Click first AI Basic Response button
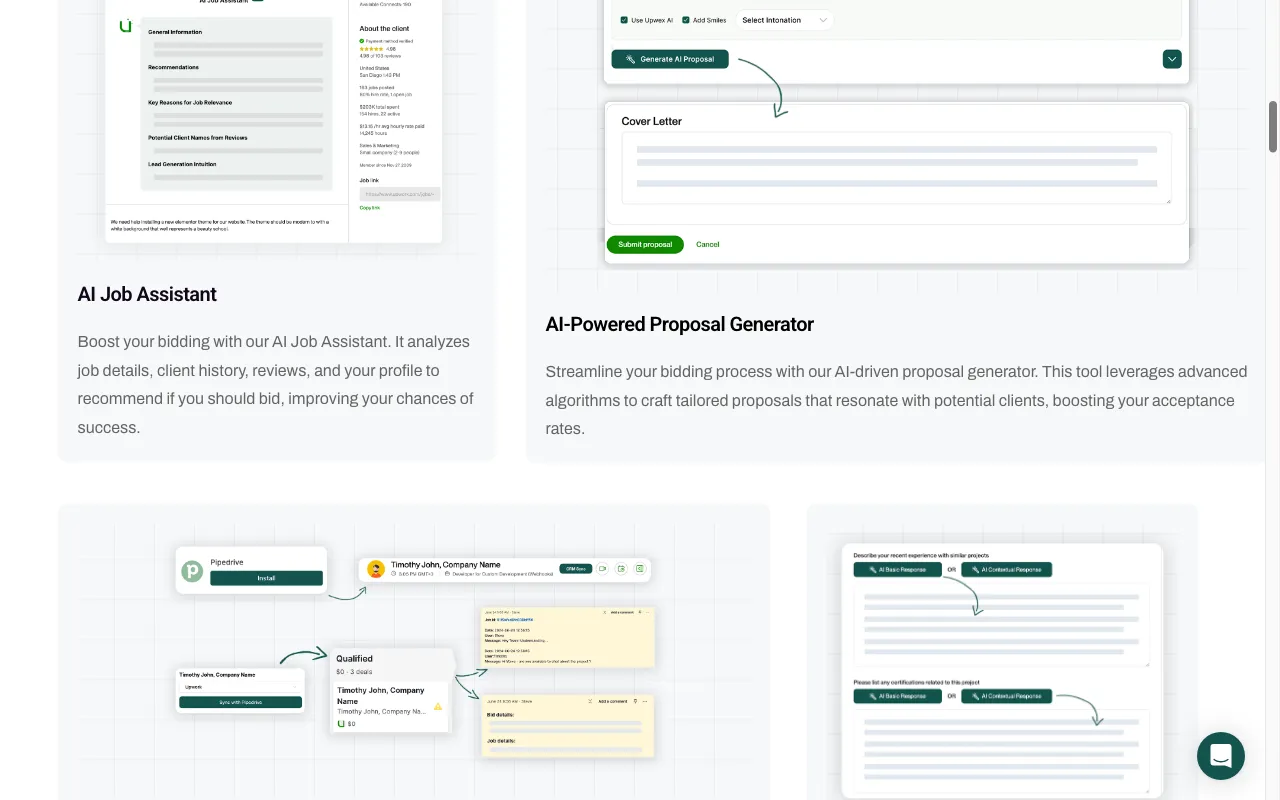This screenshot has width=1280, height=800. point(897,570)
